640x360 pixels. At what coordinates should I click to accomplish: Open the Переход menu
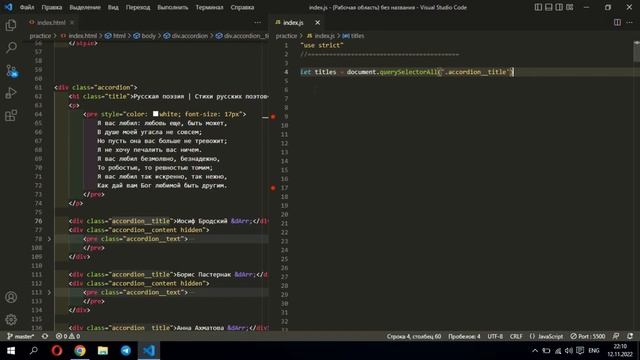(x=138, y=7)
